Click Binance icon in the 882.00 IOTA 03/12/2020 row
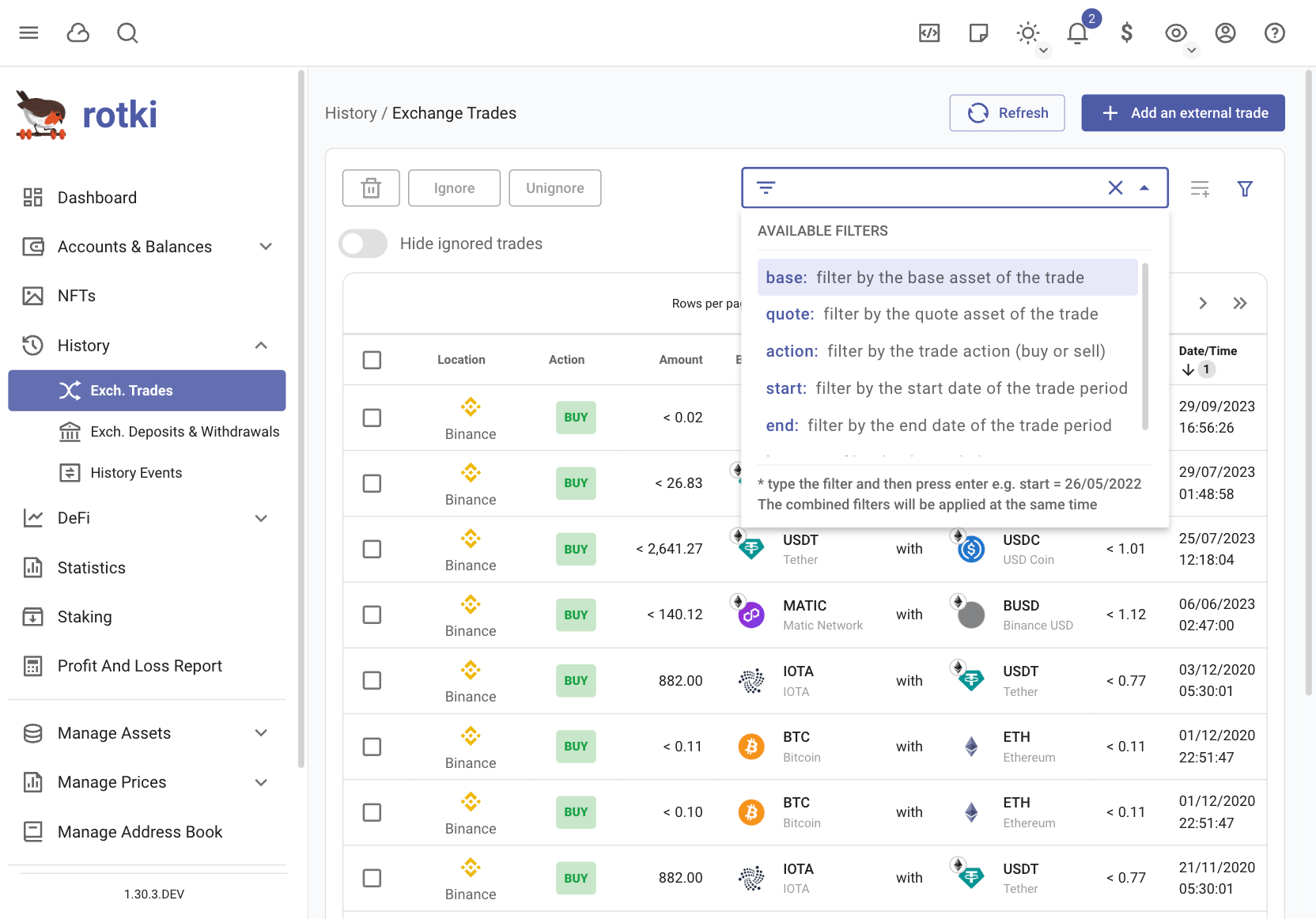 [x=471, y=671]
